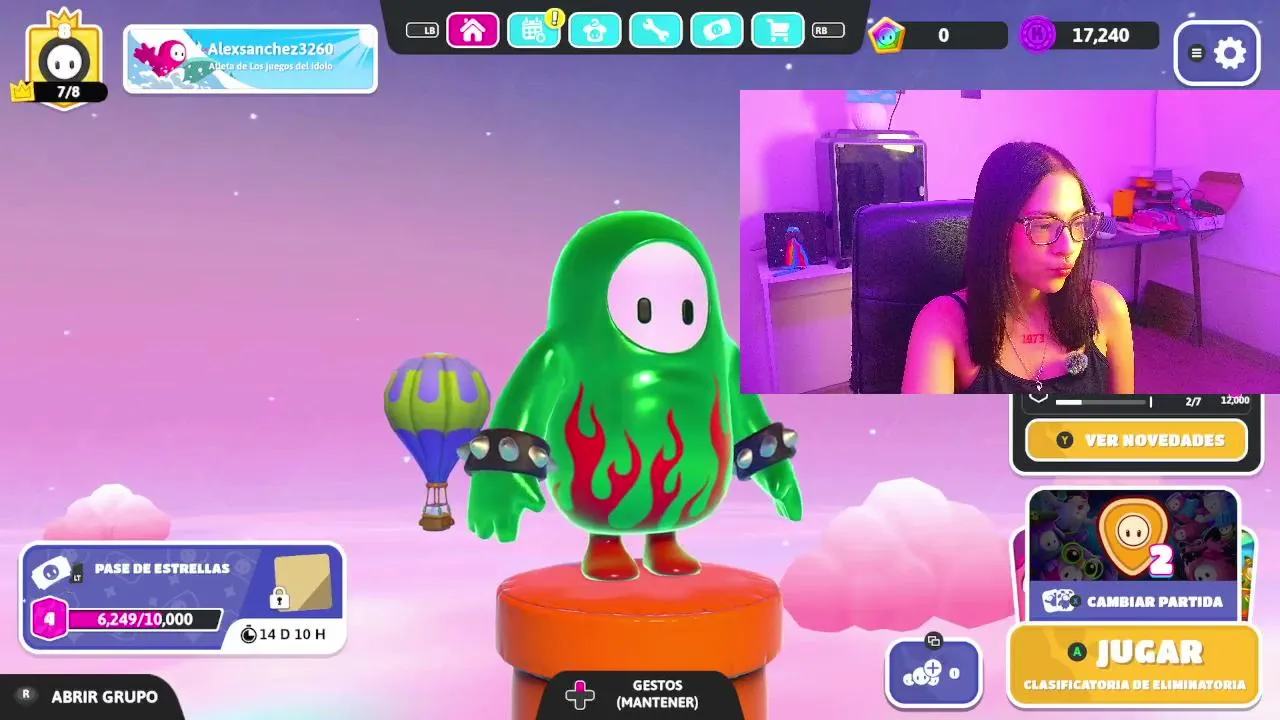Click the small menu lines icon beside gear
This screenshot has width=1280, height=720.
1196,53
